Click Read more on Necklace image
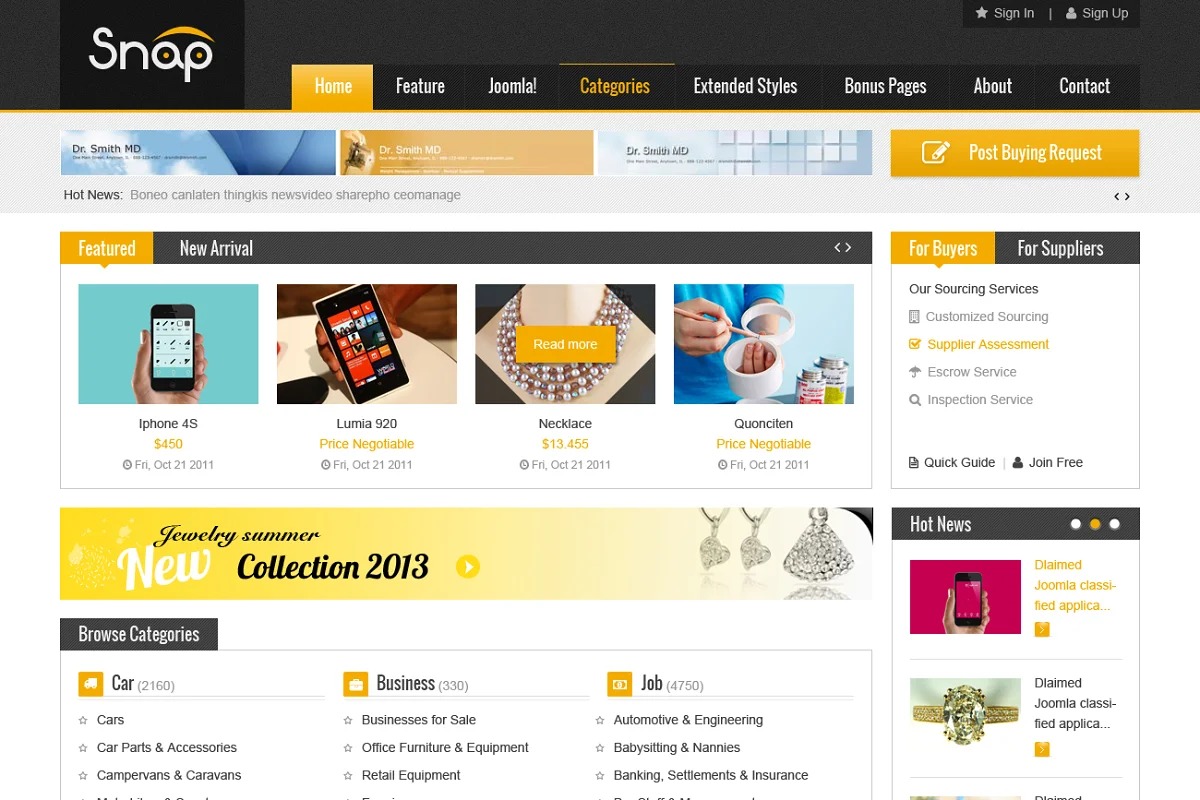 tap(565, 344)
